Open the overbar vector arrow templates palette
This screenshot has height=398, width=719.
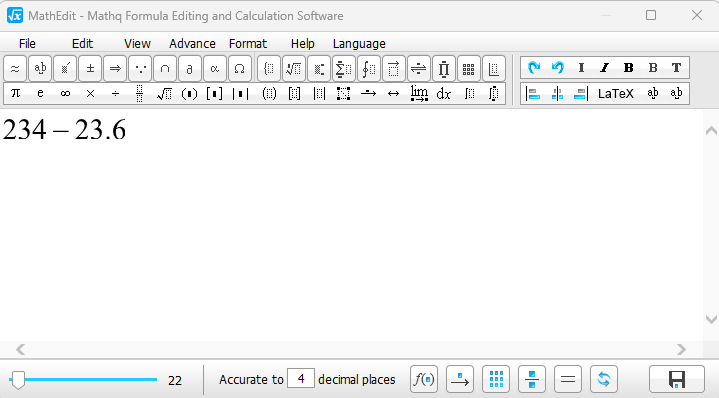[393, 69]
